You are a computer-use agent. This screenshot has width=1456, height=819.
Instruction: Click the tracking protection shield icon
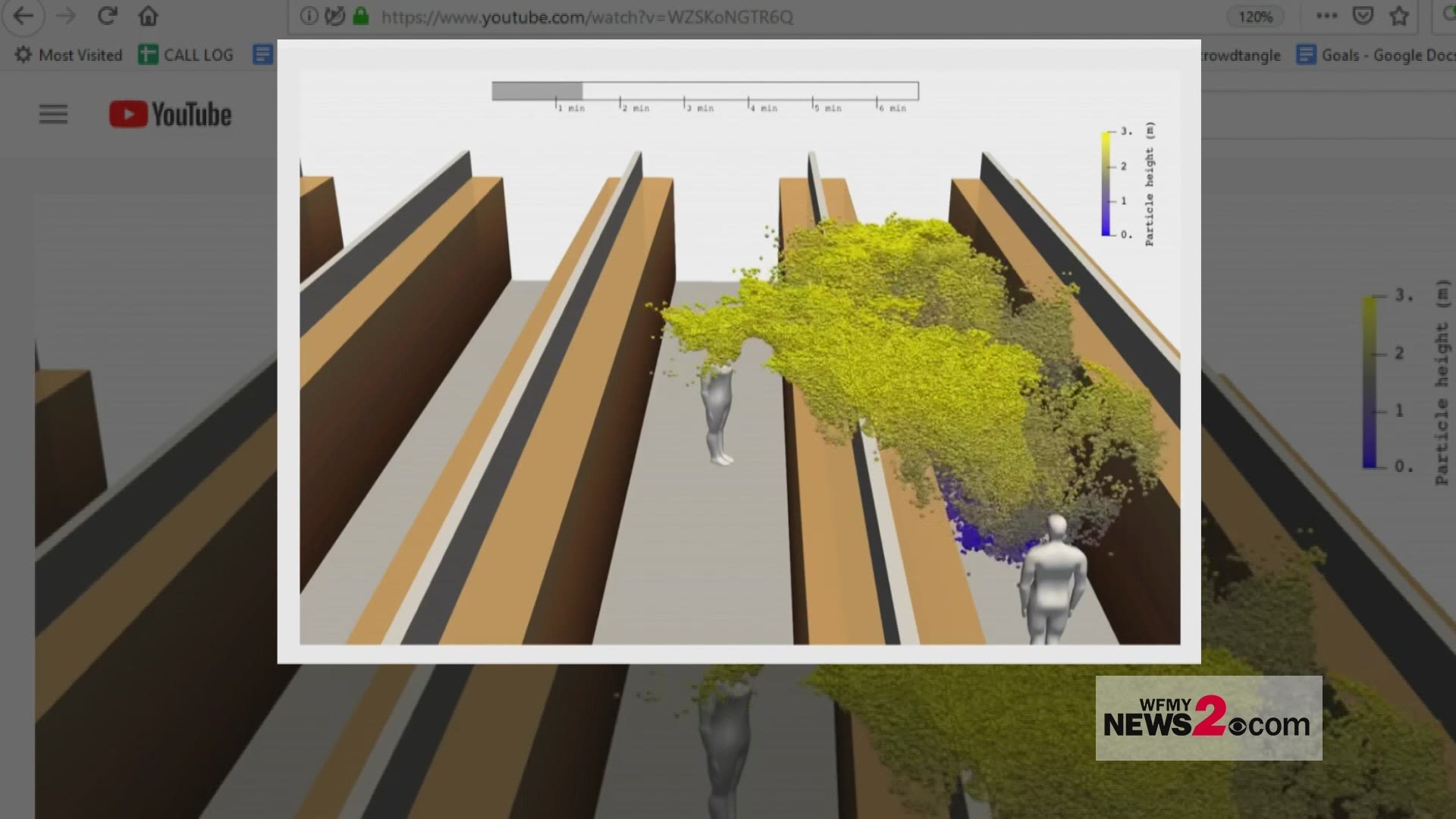pyautogui.click(x=334, y=16)
